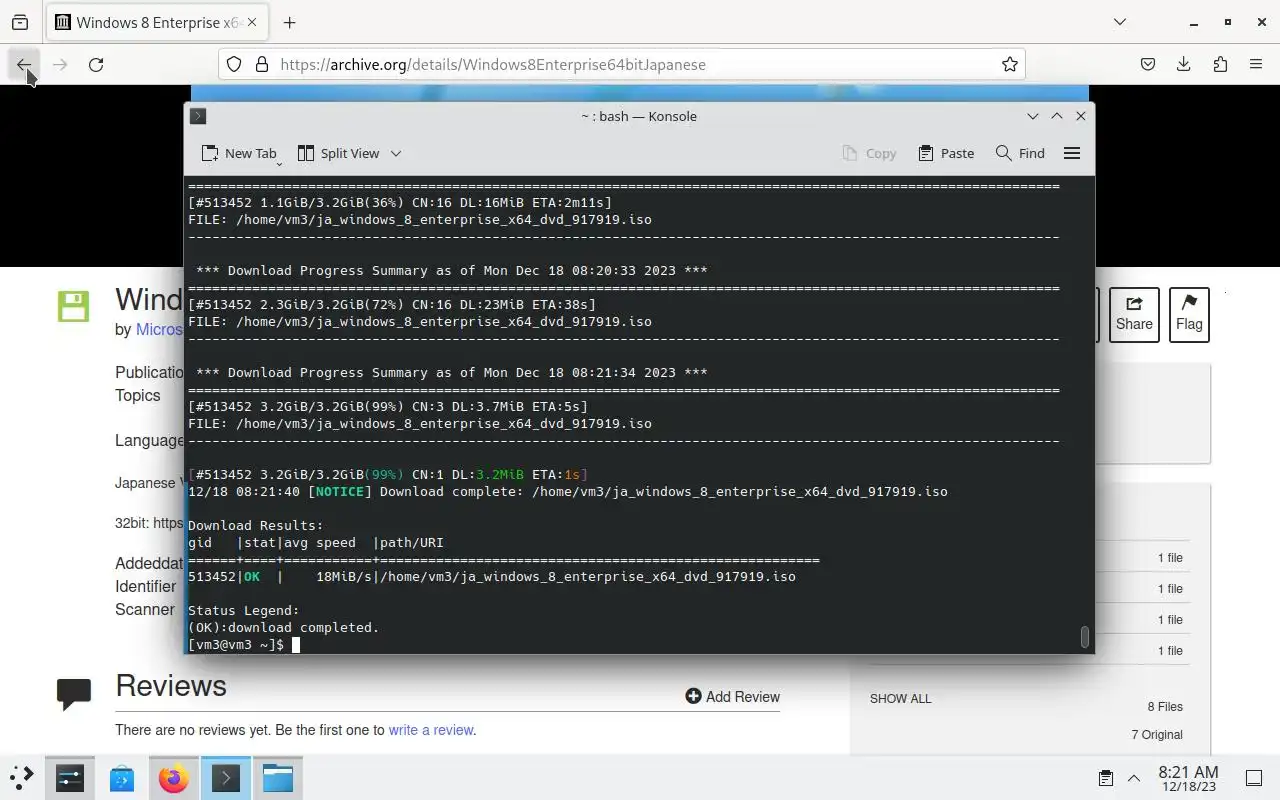
Task: Expand the Split View dropdown chevron
Action: point(396,153)
